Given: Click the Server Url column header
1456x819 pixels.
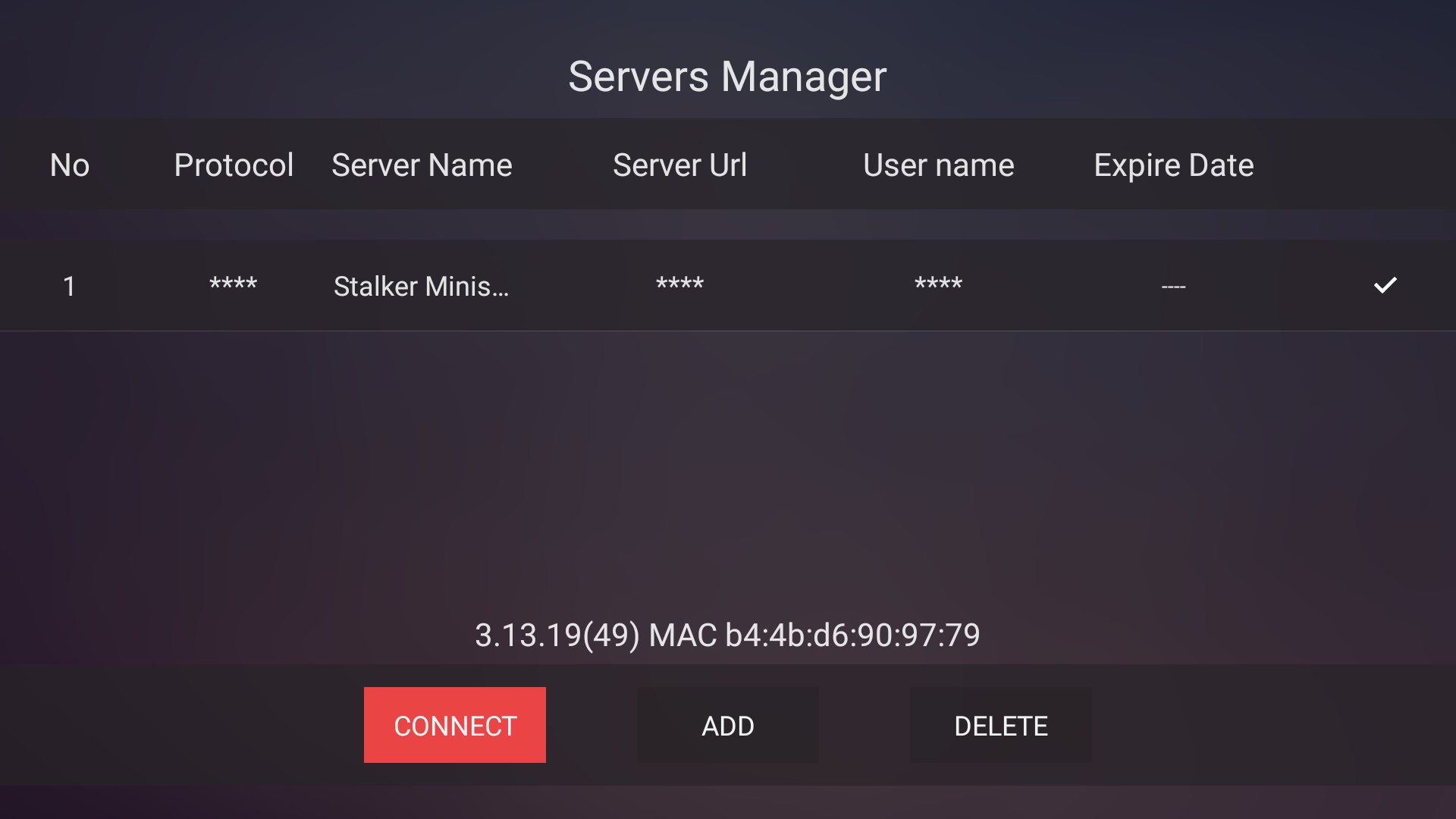Looking at the screenshot, I should click(x=679, y=165).
